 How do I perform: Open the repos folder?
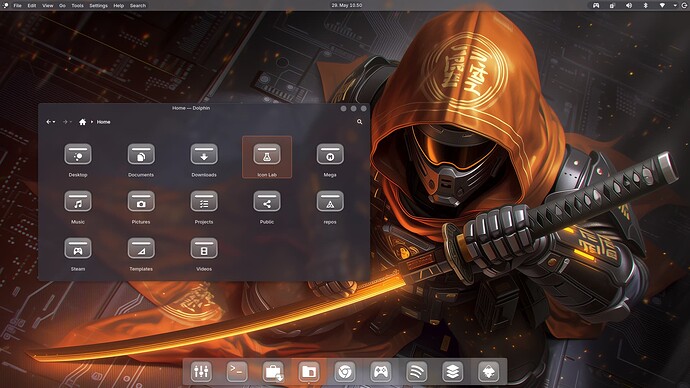tap(330, 207)
